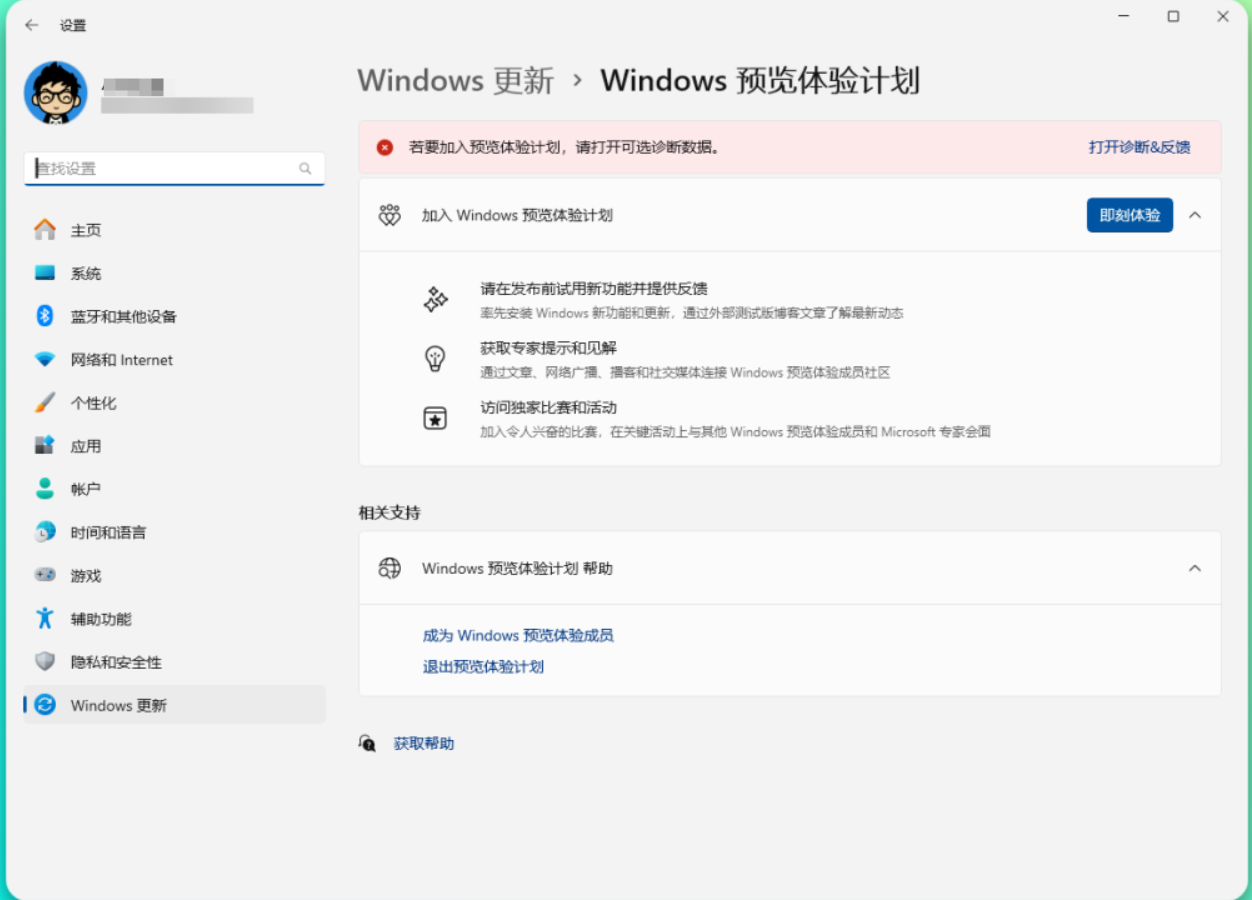Select 个性化 label in sidebar
This screenshot has width=1252, height=900.
[94, 403]
